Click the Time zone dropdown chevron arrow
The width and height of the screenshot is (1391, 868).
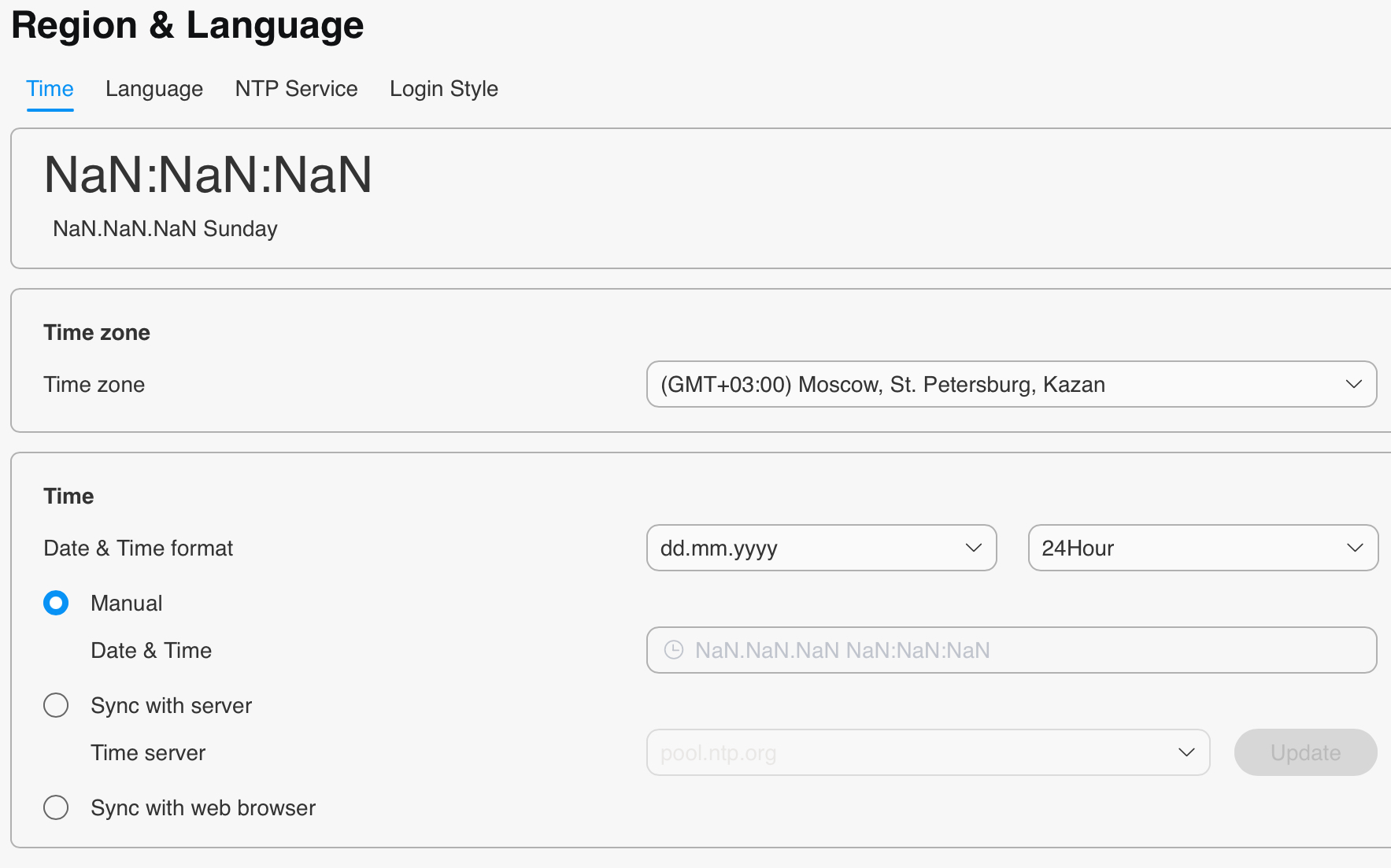(1353, 385)
